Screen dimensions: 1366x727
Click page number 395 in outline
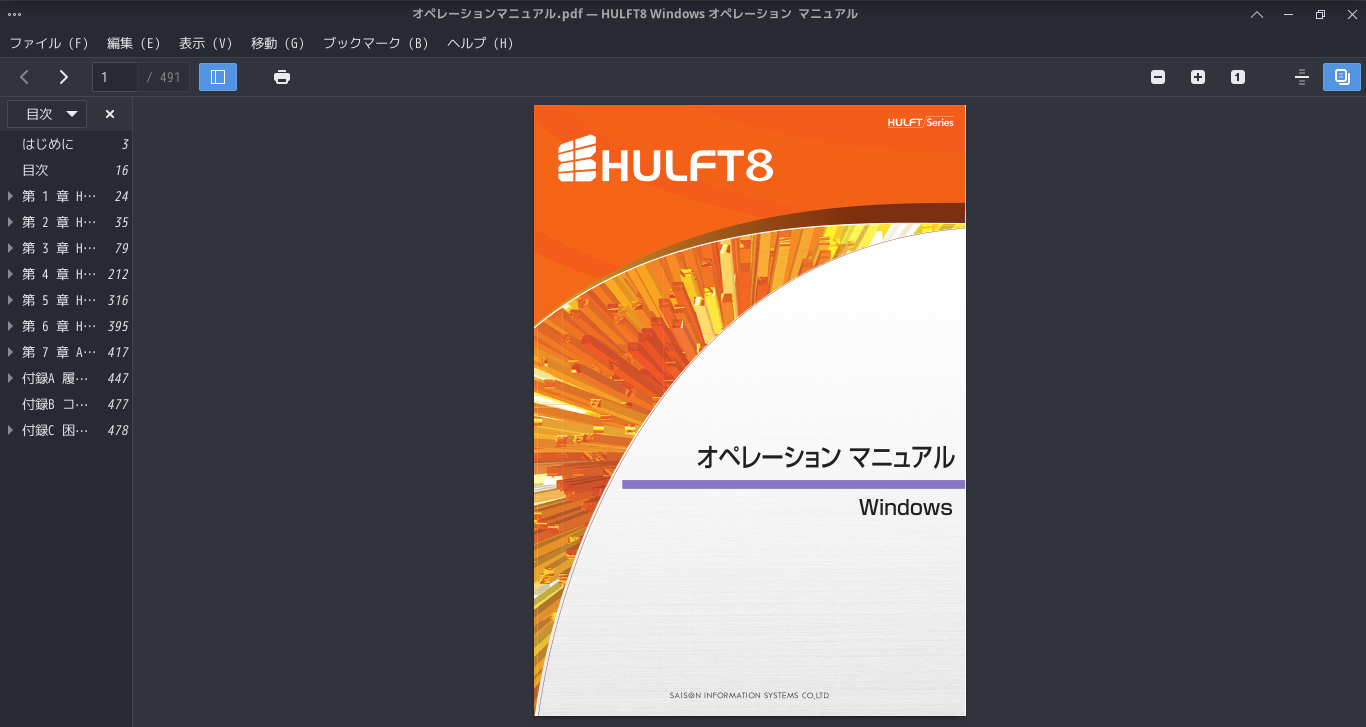[118, 326]
